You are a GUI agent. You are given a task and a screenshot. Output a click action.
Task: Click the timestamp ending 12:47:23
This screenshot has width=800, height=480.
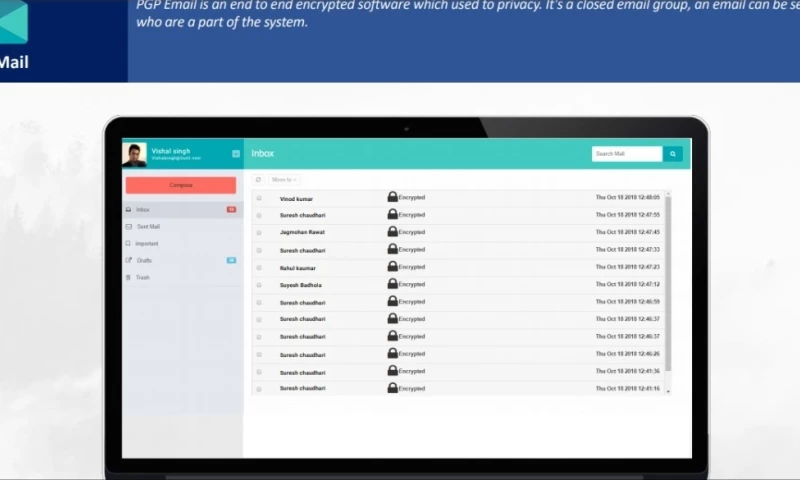click(x=628, y=267)
